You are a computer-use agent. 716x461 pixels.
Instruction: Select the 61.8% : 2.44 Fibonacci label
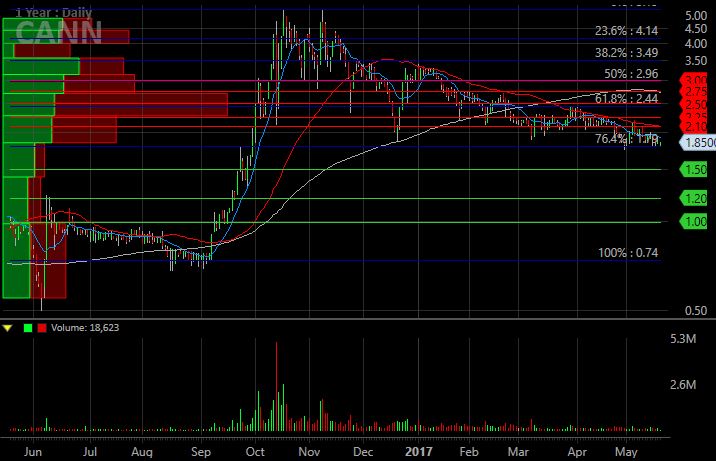pos(626,99)
